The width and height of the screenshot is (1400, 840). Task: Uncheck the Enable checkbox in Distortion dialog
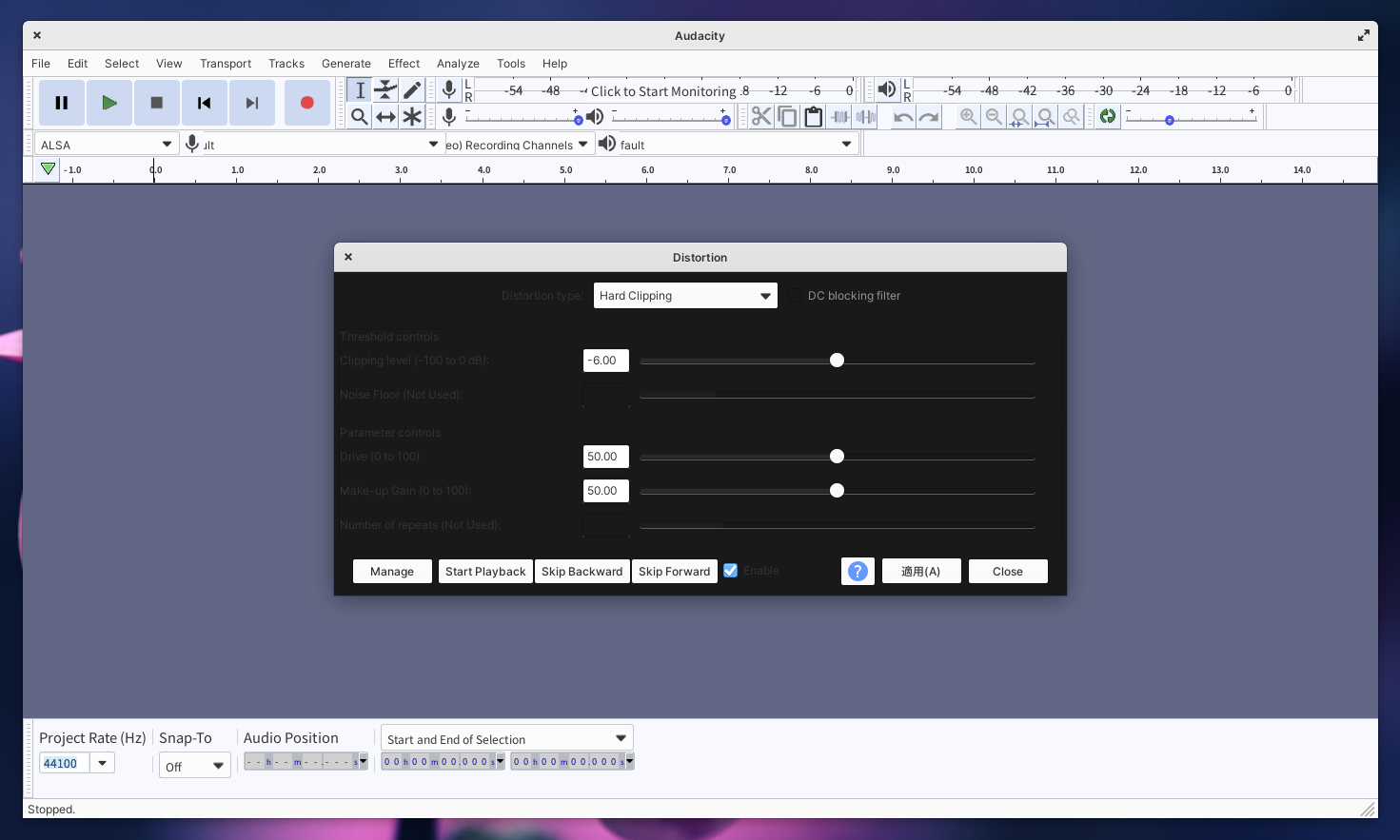click(x=730, y=570)
